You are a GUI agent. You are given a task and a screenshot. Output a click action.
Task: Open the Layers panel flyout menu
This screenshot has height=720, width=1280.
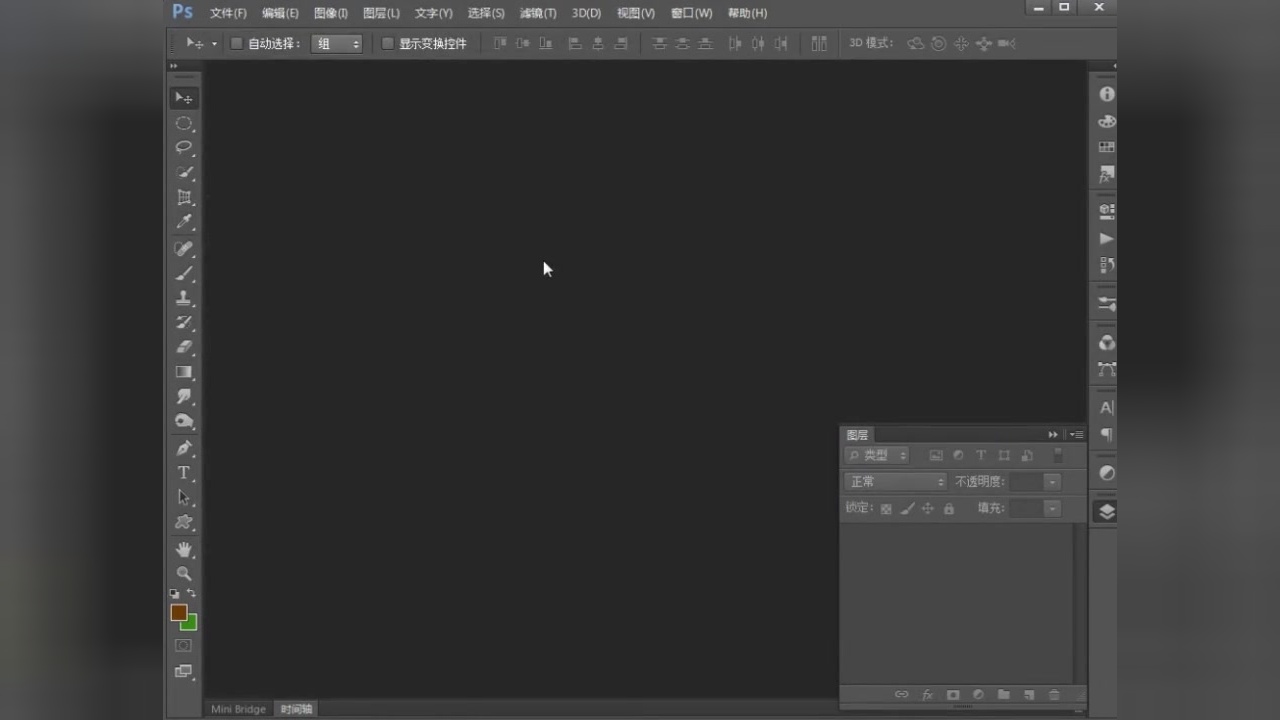(x=1076, y=435)
